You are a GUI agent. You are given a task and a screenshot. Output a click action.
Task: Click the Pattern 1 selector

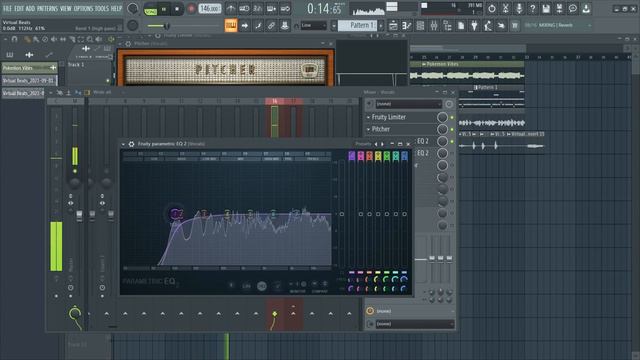[x=358, y=25]
